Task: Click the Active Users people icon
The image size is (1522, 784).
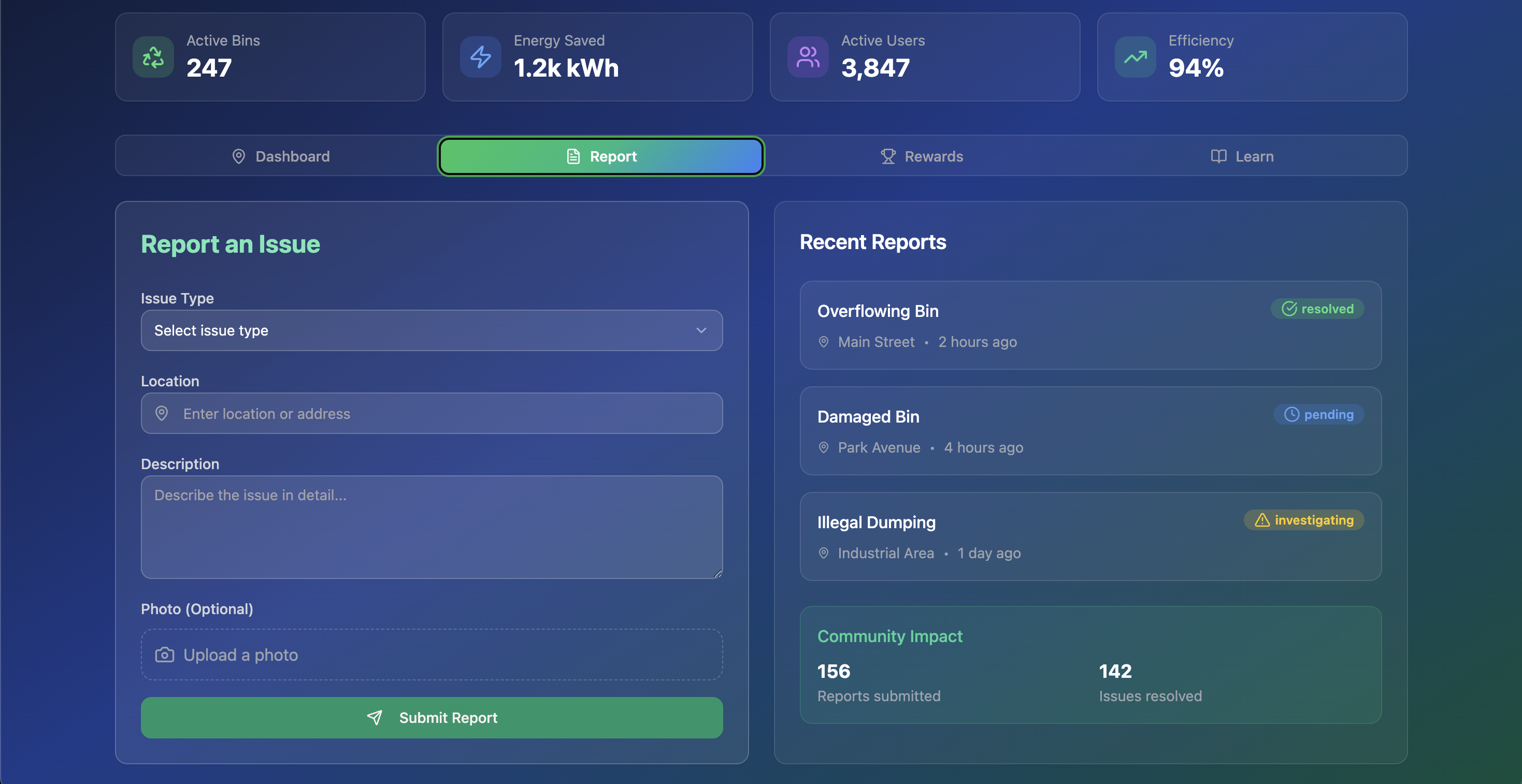Action: (x=808, y=57)
